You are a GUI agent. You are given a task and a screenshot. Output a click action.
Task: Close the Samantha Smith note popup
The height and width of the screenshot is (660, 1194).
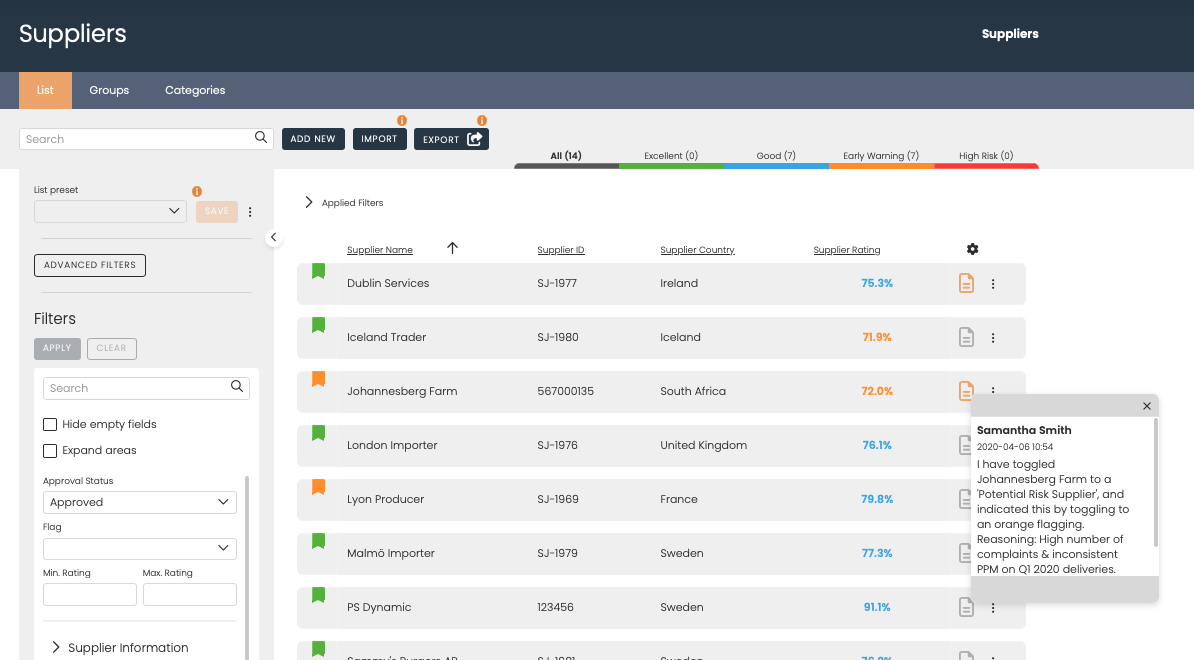pos(1147,407)
